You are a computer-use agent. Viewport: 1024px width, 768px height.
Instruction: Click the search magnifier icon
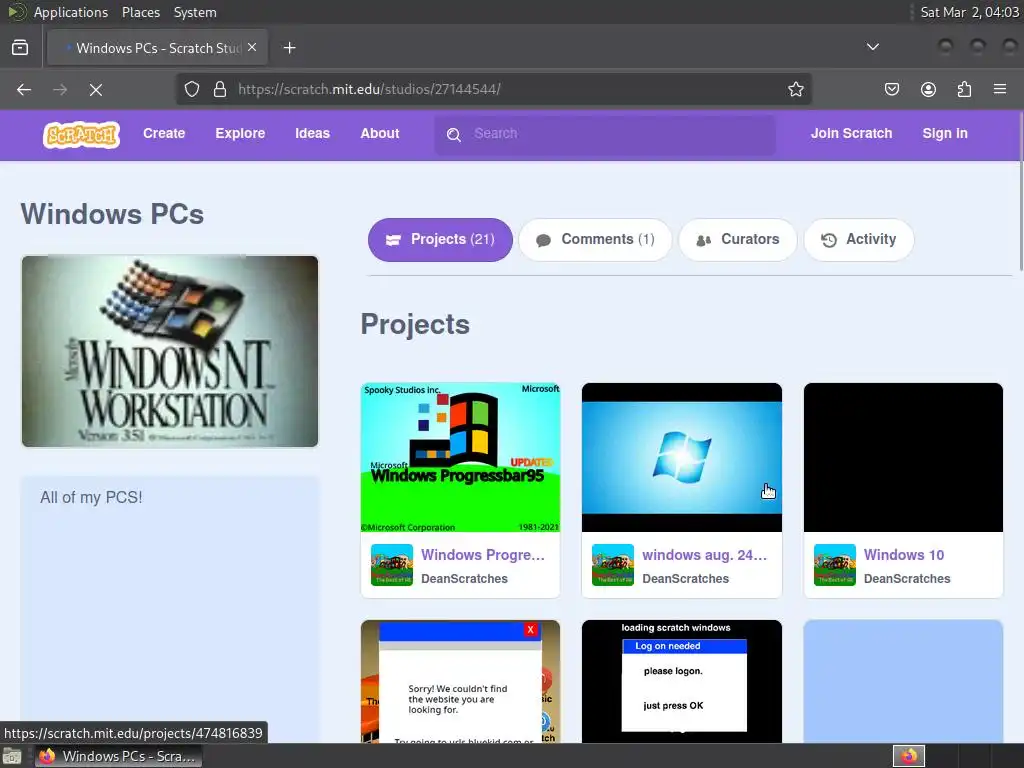pos(454,135)
